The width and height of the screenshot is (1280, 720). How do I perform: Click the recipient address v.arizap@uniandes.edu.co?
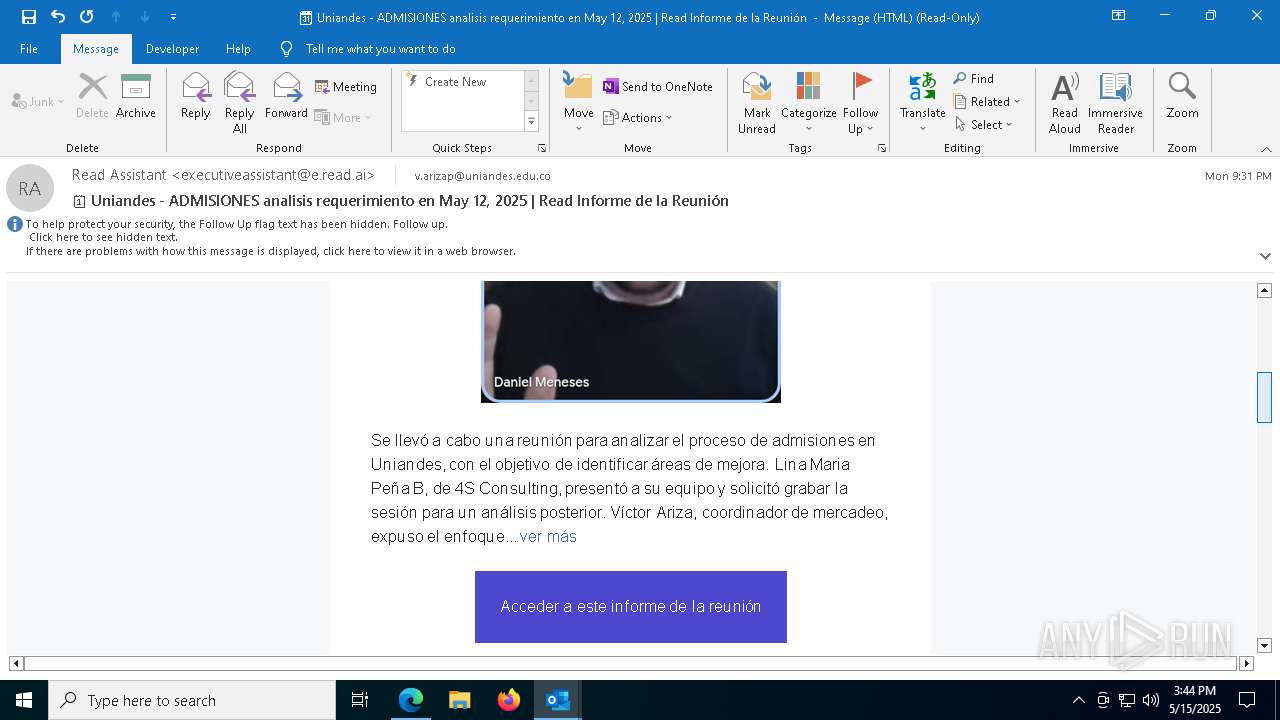[482, 176]
